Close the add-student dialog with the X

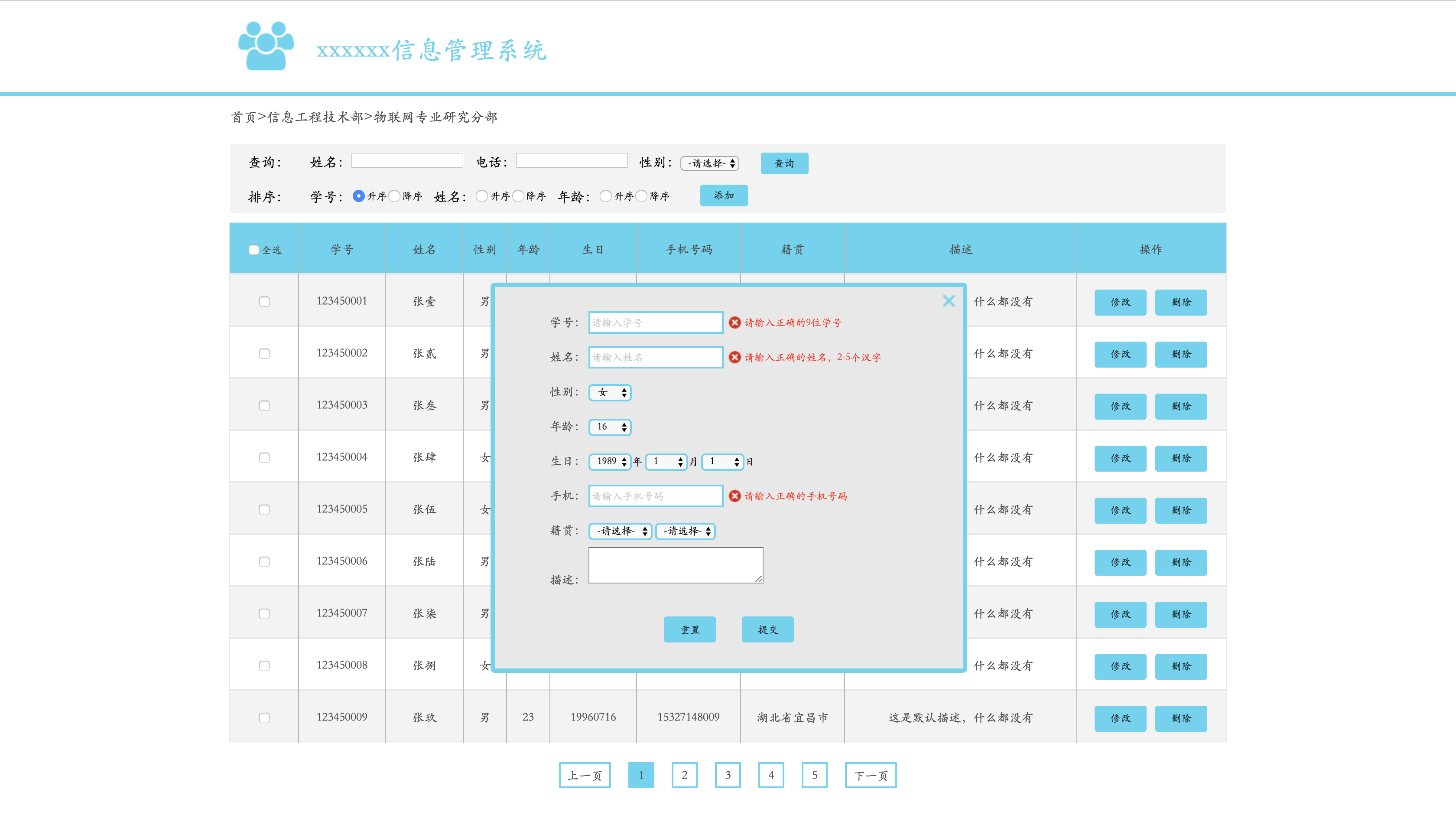(949, 301)
